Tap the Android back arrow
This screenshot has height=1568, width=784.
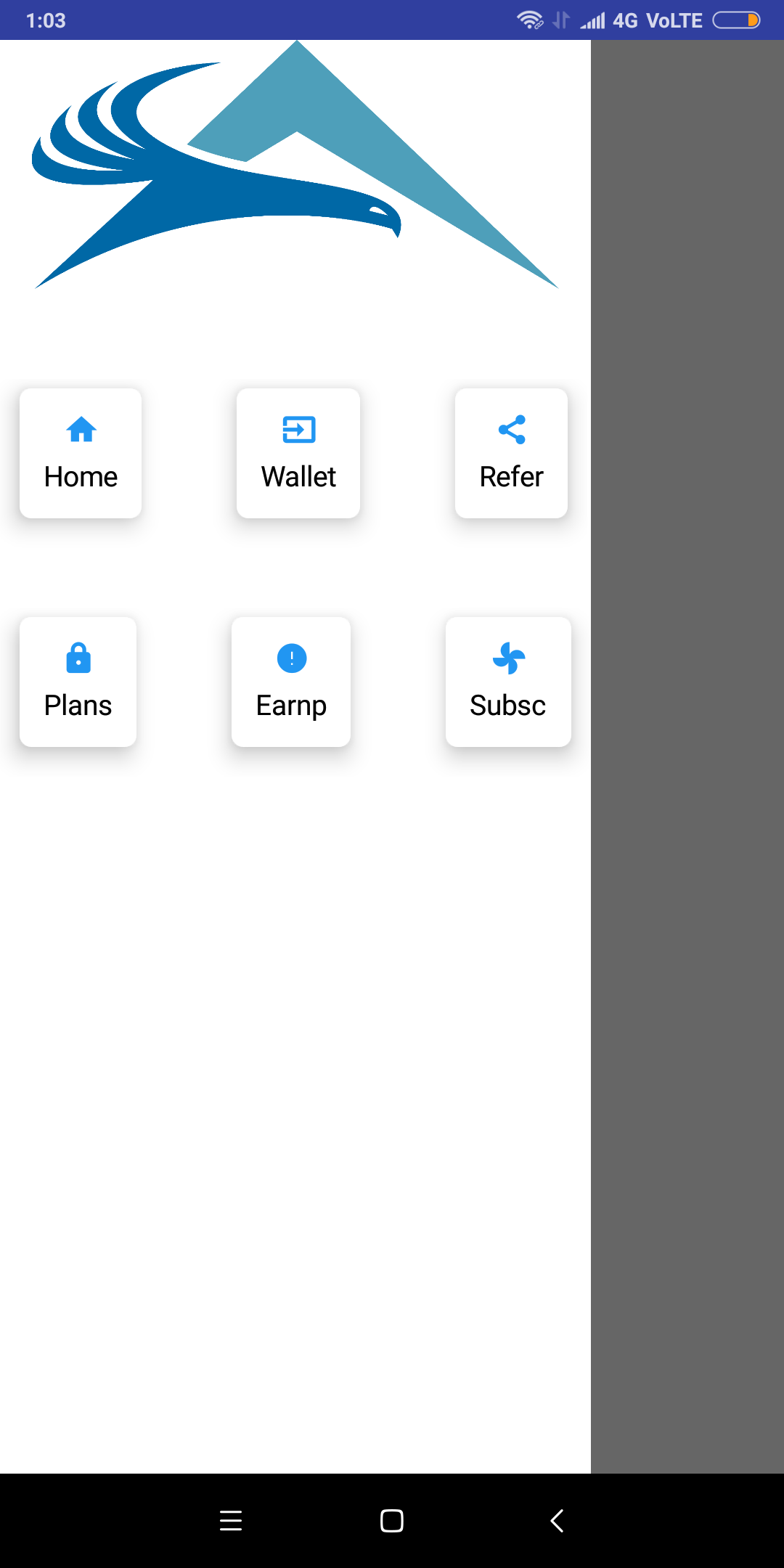(557, 1520)
